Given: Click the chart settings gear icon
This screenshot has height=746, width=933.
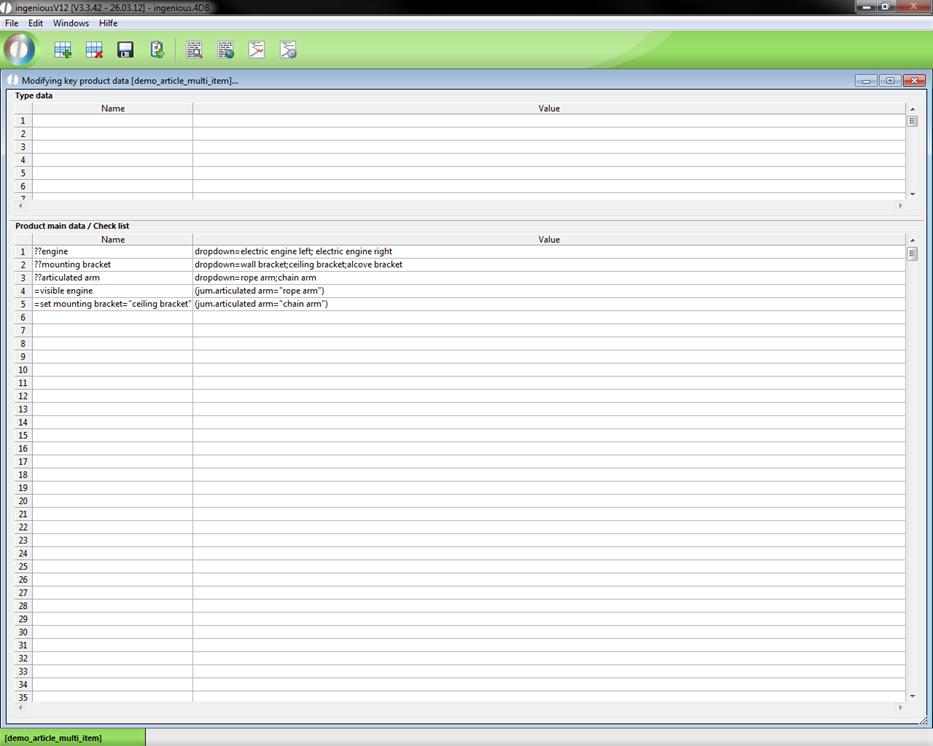Looking at the screenshot, I should (288, 50).
